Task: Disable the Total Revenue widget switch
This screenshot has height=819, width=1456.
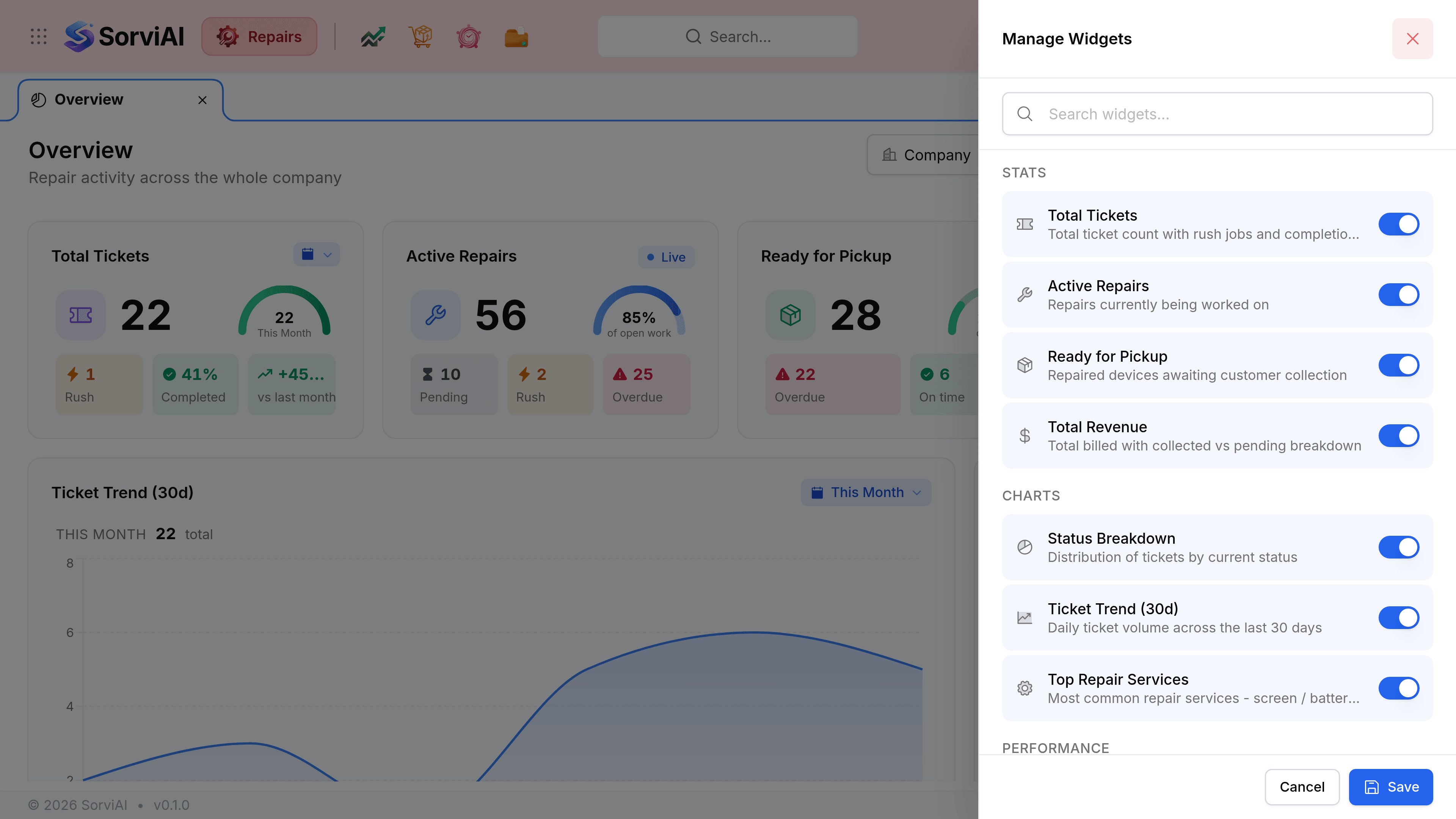Action: click(x=1398, y=436)
